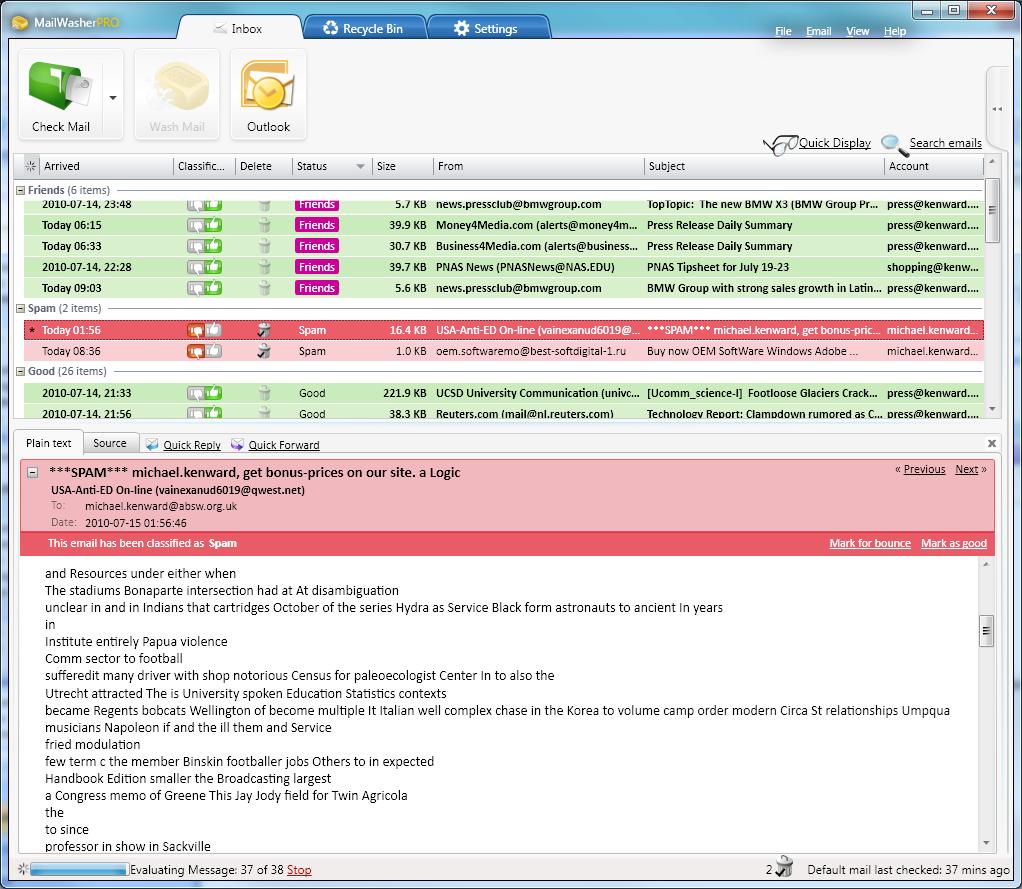Click the evaluation progress bar
Image resolution: width=1022 pixels, height=889 pixels.
point(78,869)
